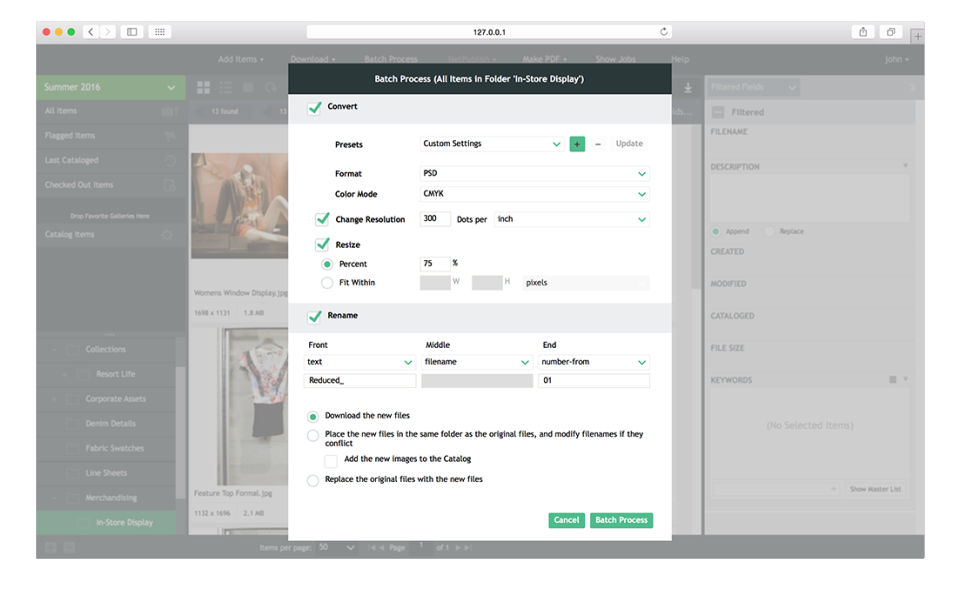Select the Fit Within radio button
The height and width of the screenshot is (609, 960).
[x=325, y=282]
